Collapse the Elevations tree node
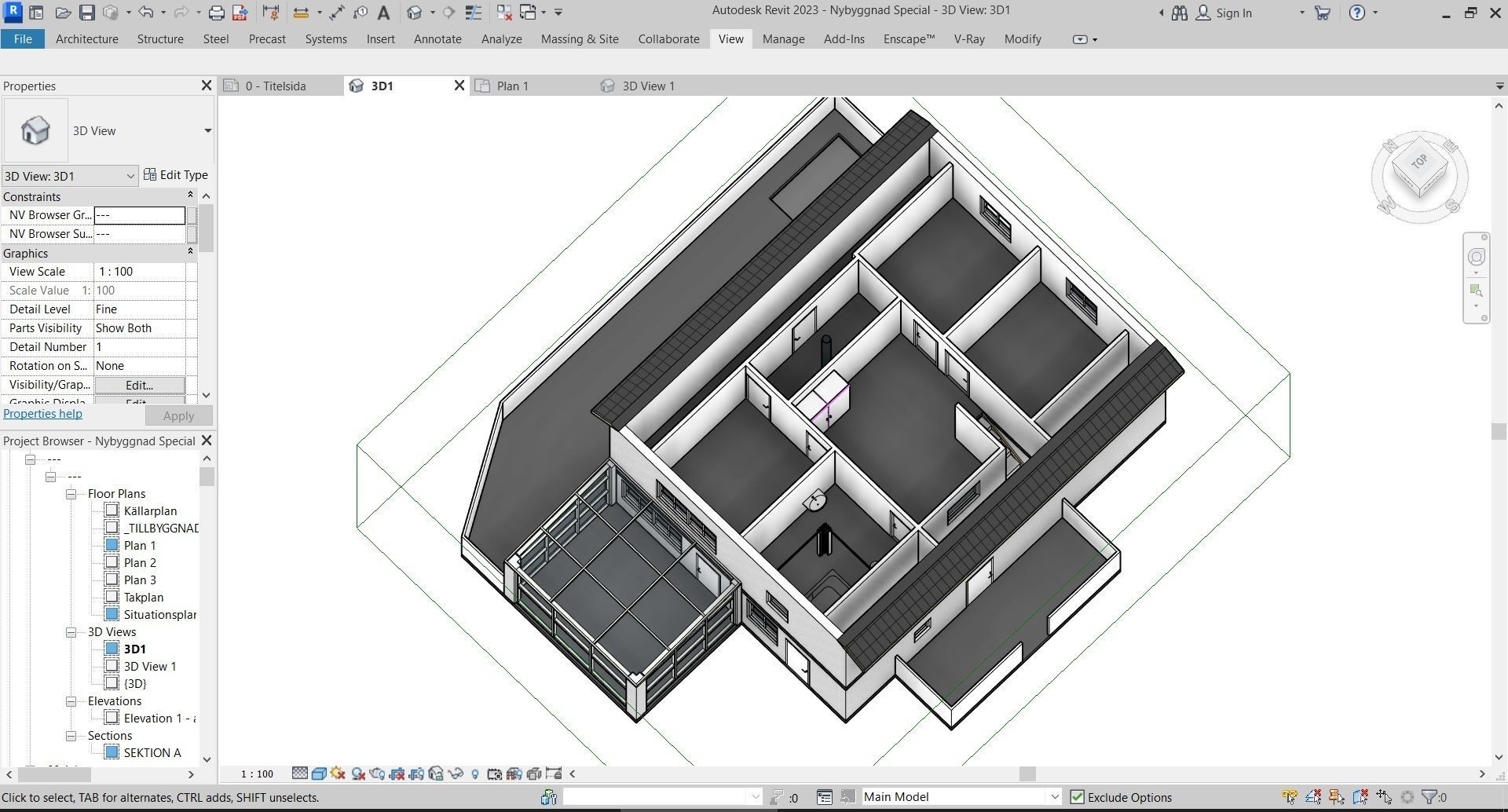This screenshot has width=1508, height=812. (x=71, y=701)
